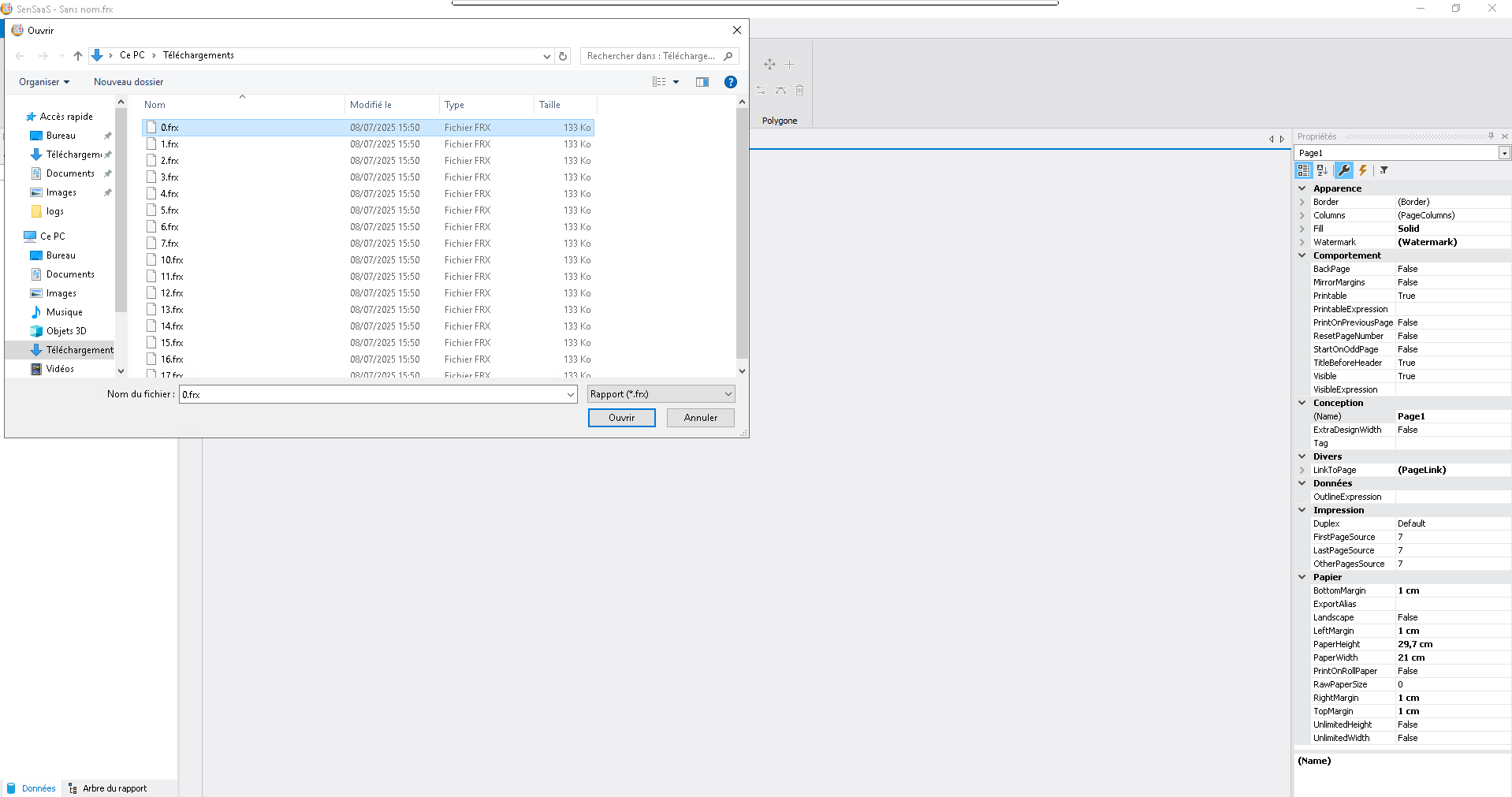Toggle the file preview pane
Viewport: 1512px width, 797px height.
702,82
